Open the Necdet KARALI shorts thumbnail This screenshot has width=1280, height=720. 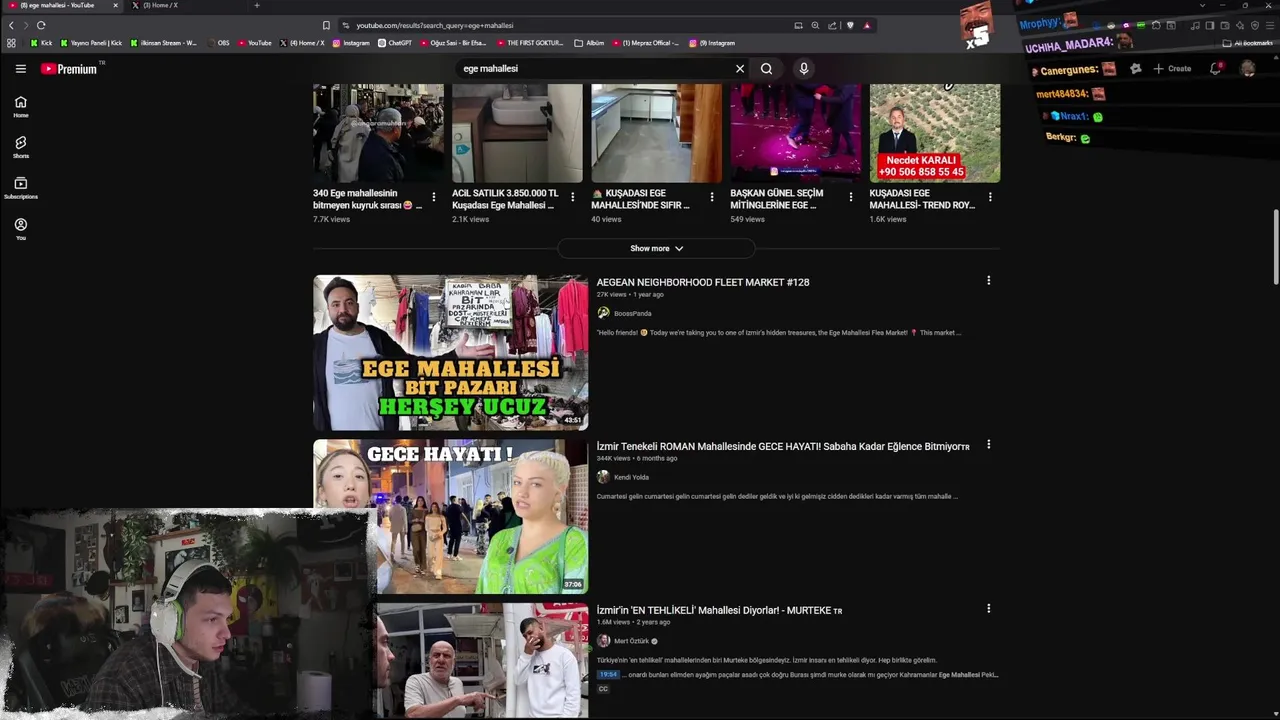[935, 133]
